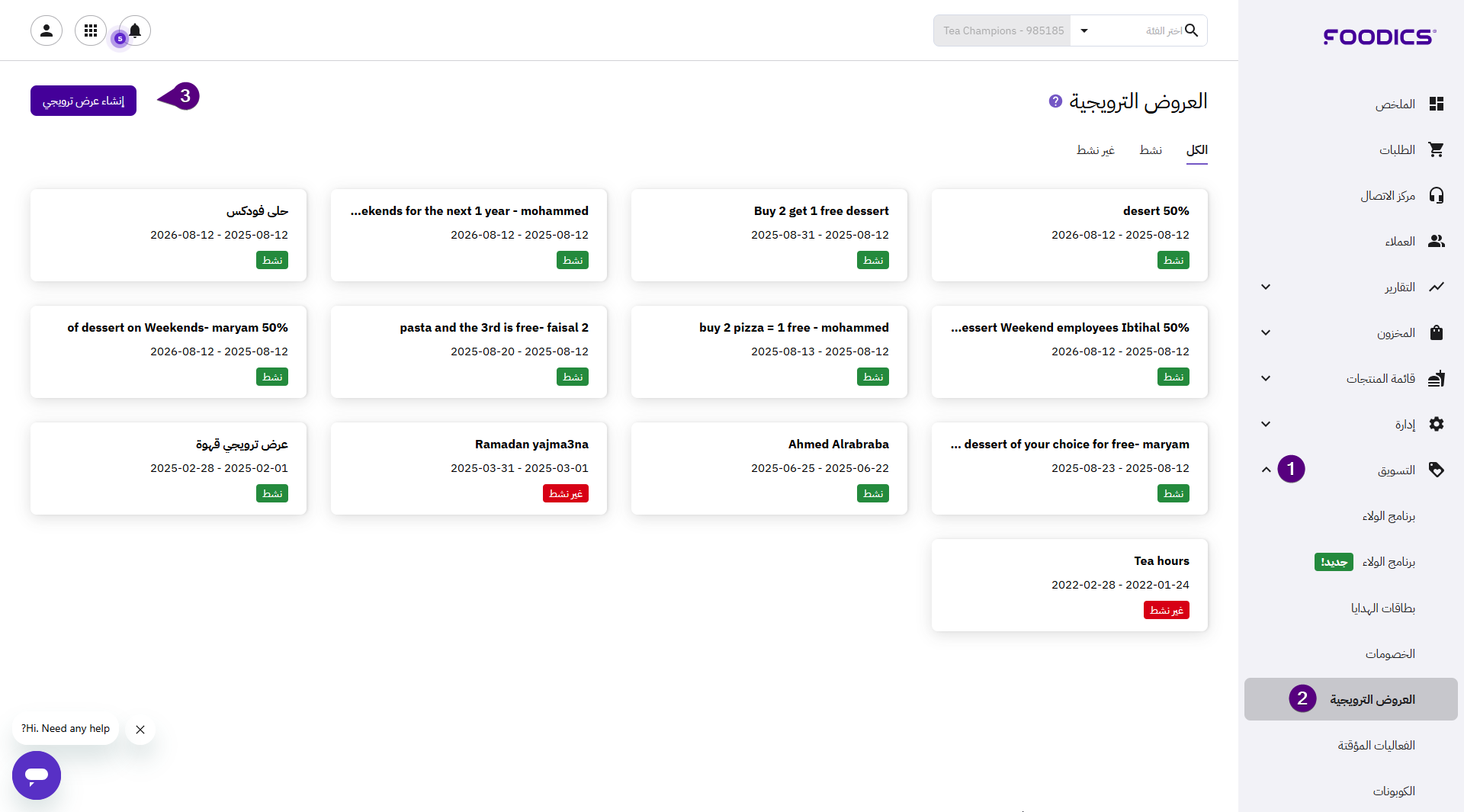1464x812 pixels.
Task: Switch to the active (نشط) tab
Action: click(1150, 150)
